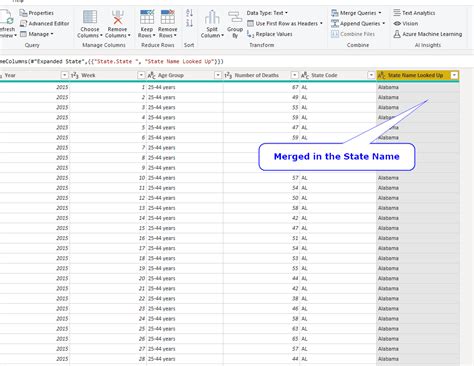Viewport: 474px width, 366px height.
Task: Click the Remove Rows icon
Action: pos(168,17)
